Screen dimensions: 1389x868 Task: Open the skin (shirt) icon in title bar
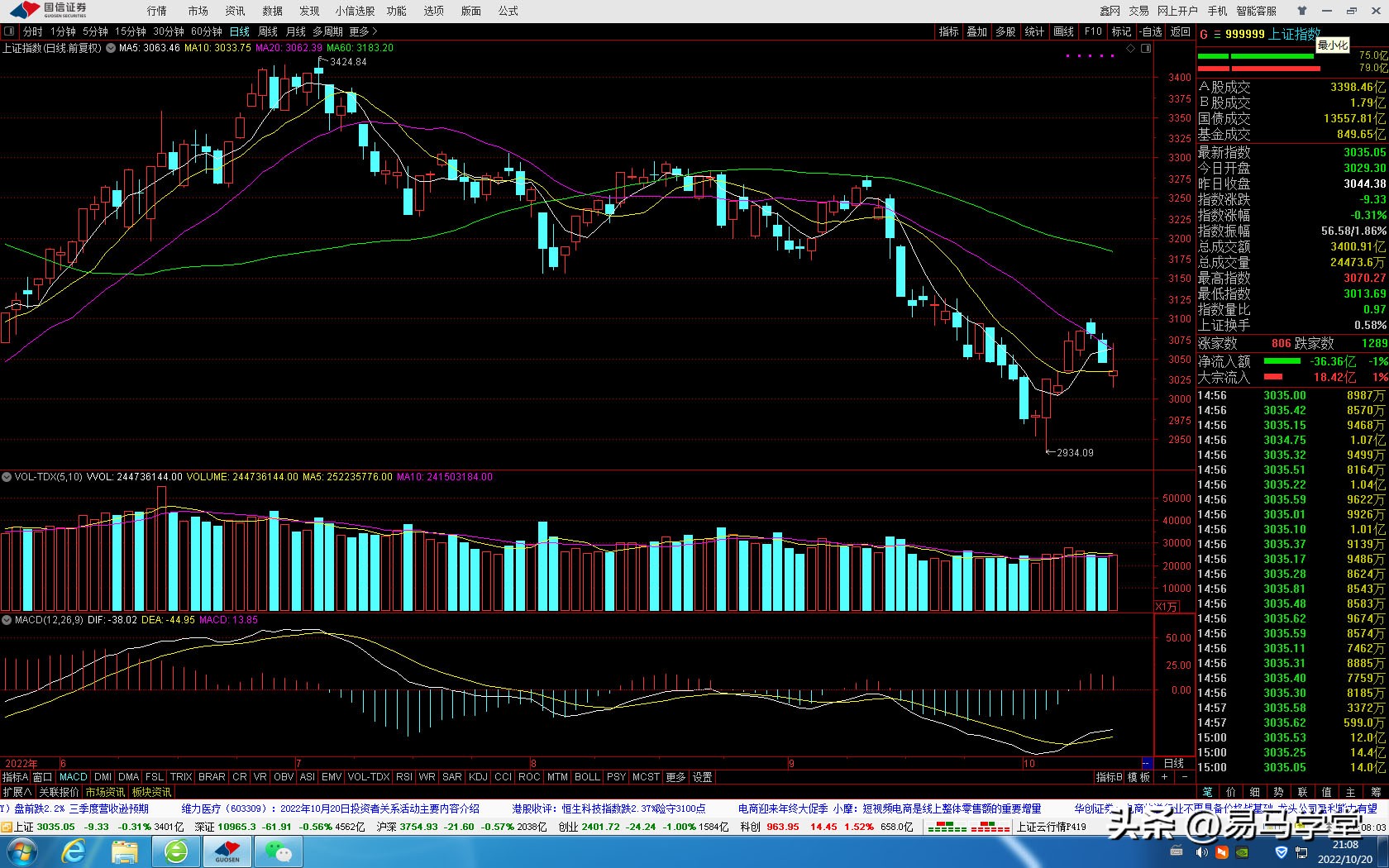point(1301,11)
